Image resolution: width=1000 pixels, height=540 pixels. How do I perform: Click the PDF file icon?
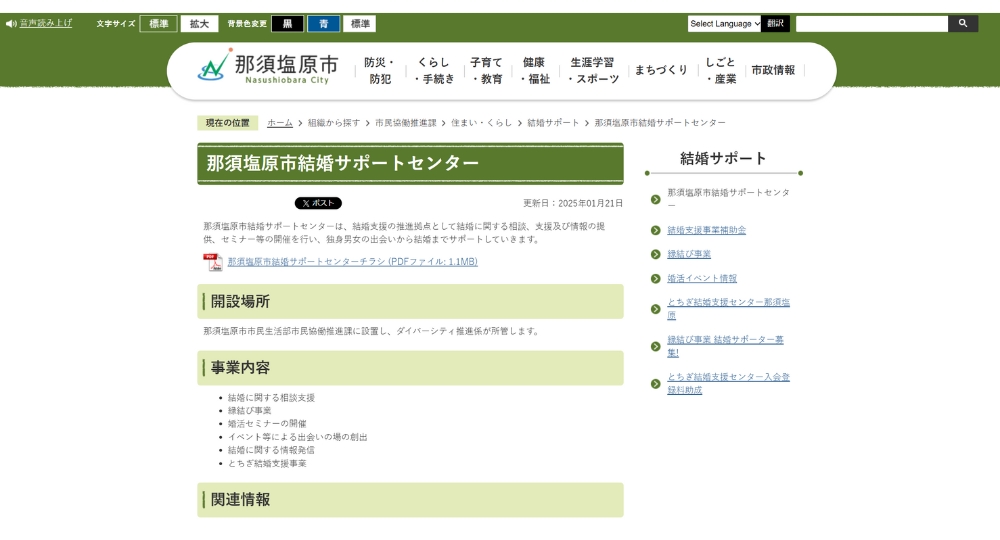tap(212, 262)
